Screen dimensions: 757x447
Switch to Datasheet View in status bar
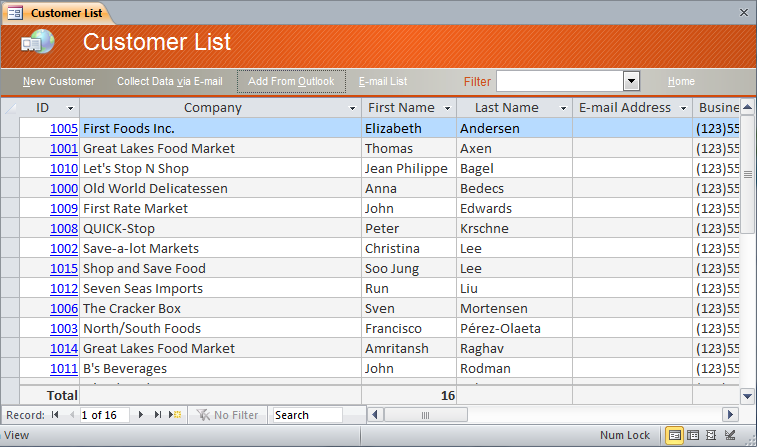pyautogui.click(x=693, y=435)
